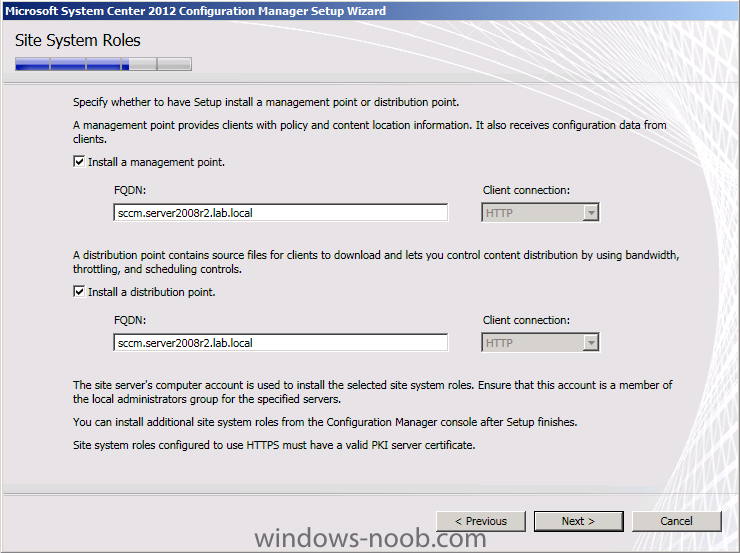
Task: Click the wizard window title bar
Action: point(370,11)
